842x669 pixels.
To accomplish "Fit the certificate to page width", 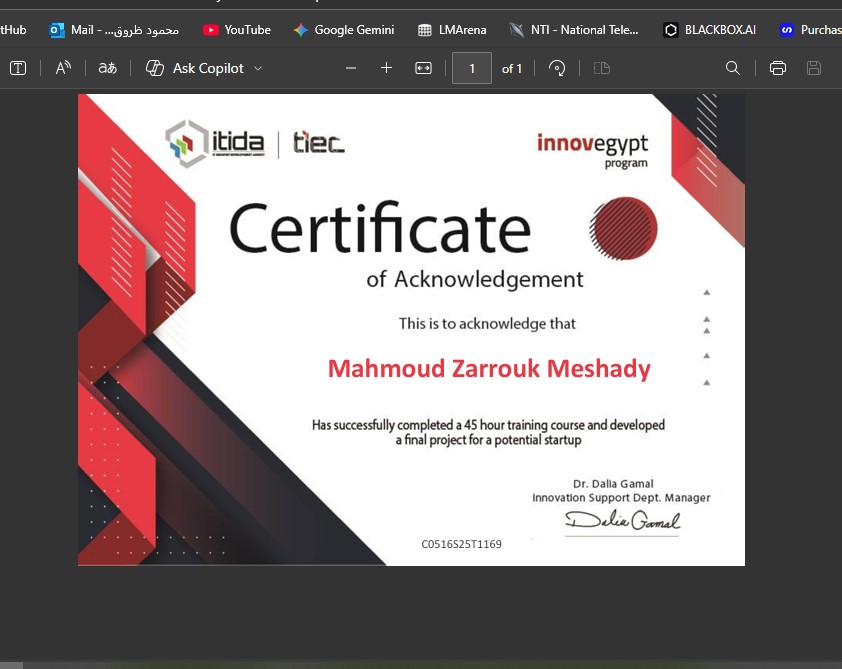I will pyautogui.click(x=423, y=68).
